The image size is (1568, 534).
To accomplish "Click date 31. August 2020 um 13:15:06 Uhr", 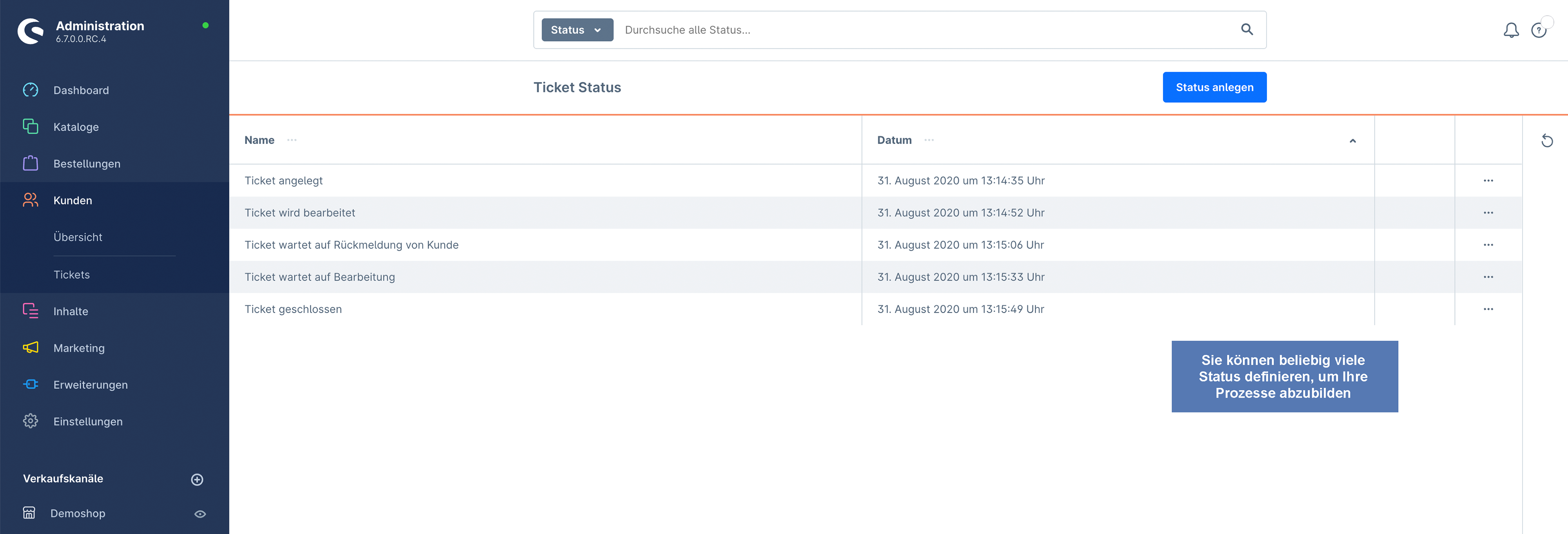I will point(960,245).
